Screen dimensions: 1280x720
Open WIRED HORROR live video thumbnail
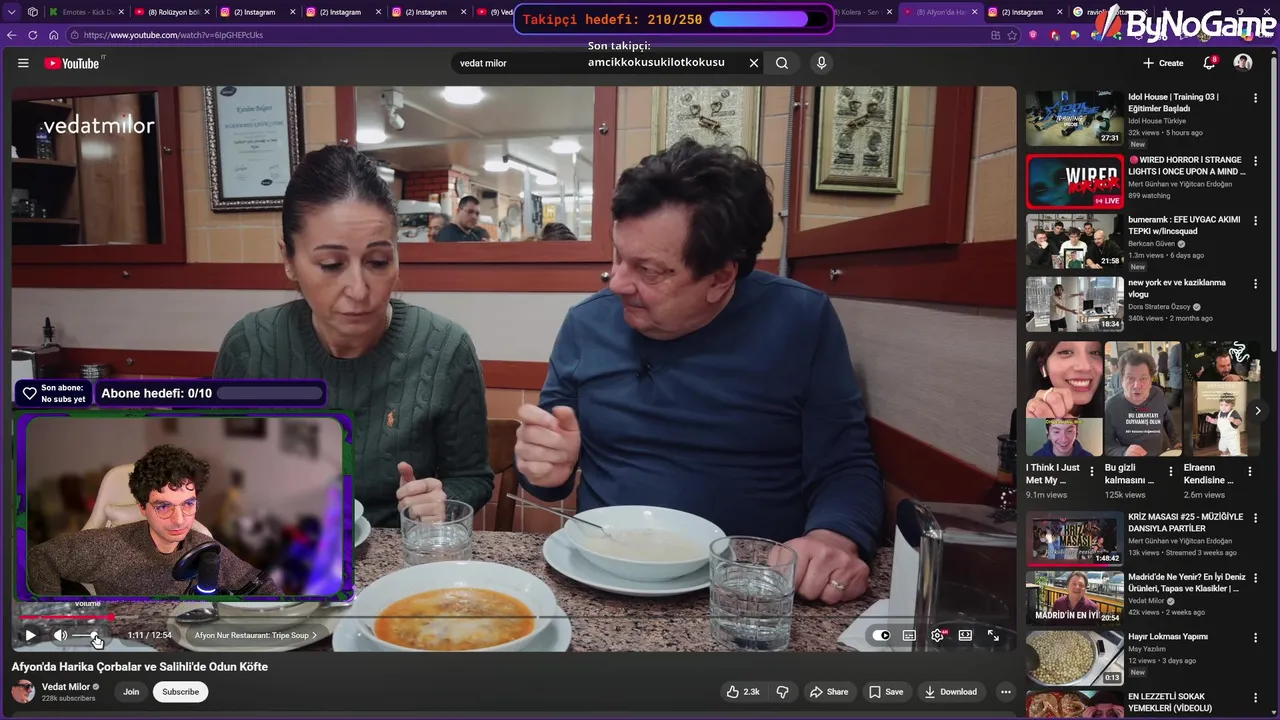coord(1074,181)
